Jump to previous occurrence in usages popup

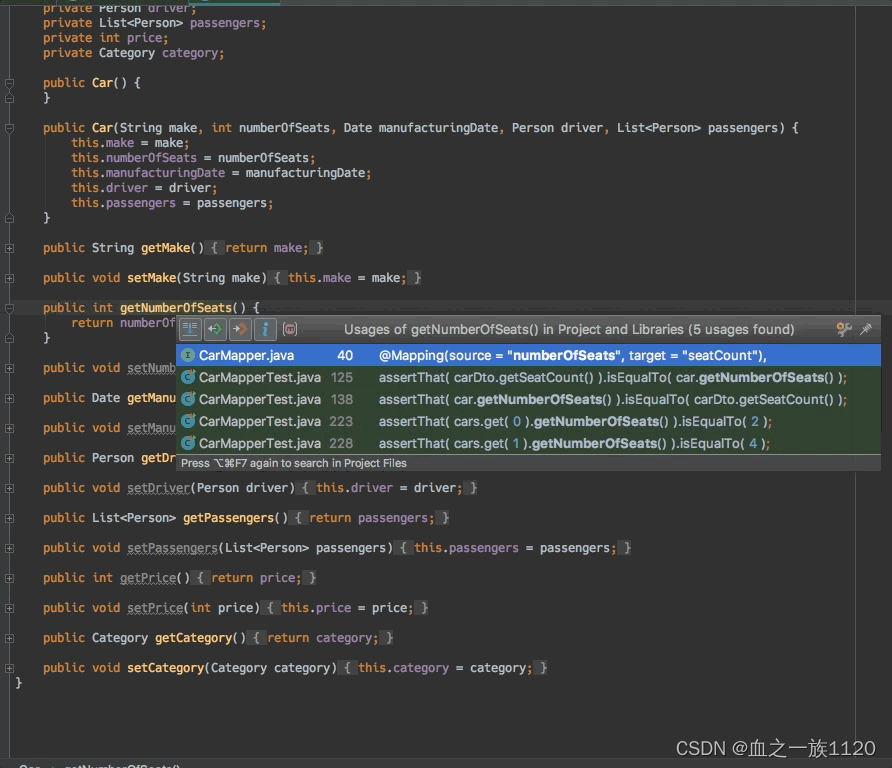coord(213,329)
